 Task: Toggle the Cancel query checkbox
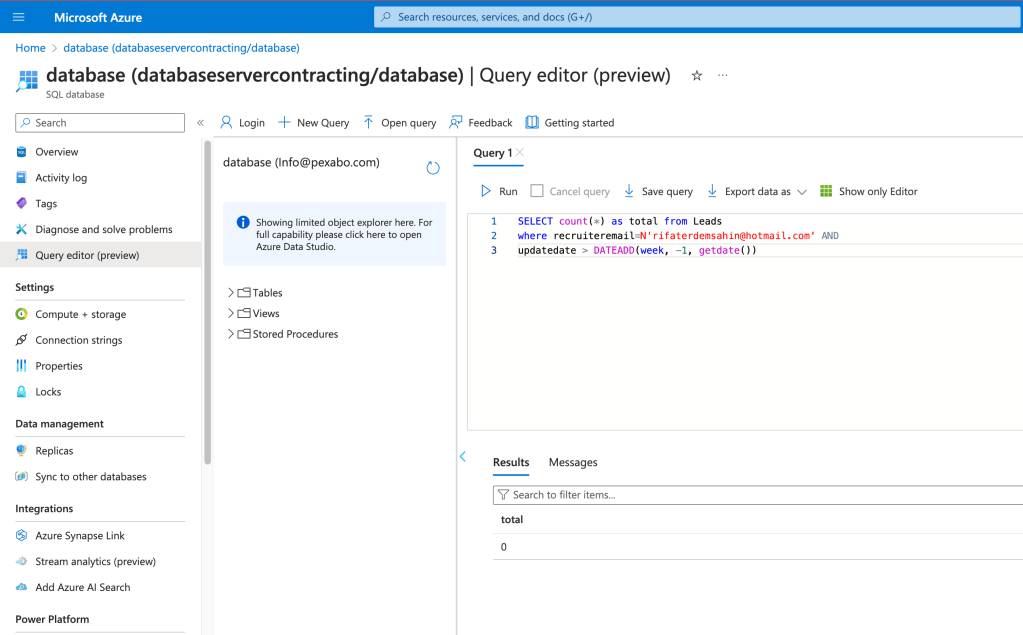click(537, 191)
